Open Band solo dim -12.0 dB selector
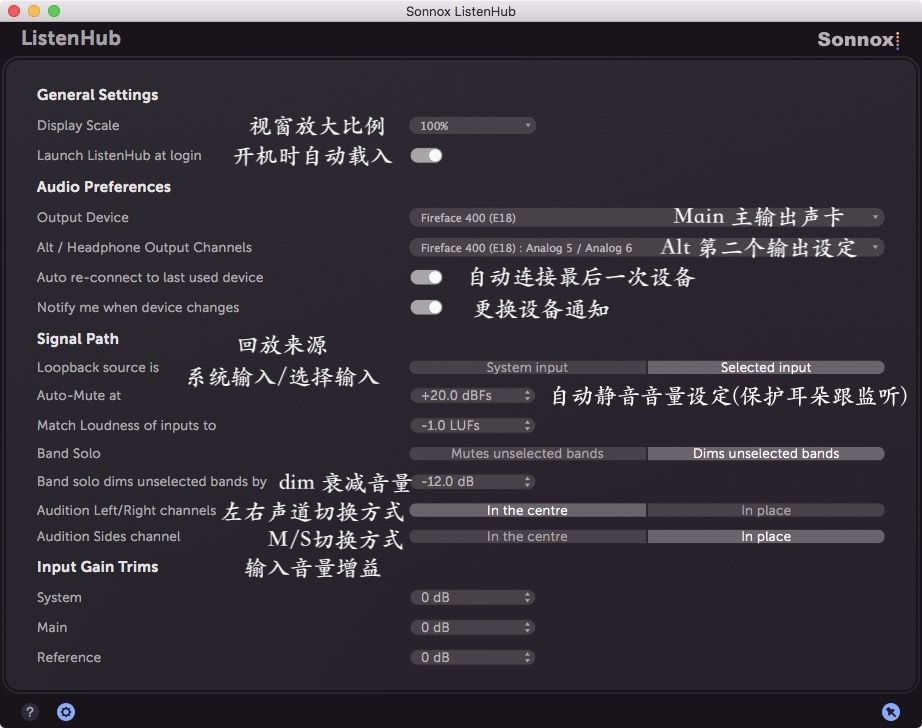This screenshot has height=728, width=922. click(473, 482)
